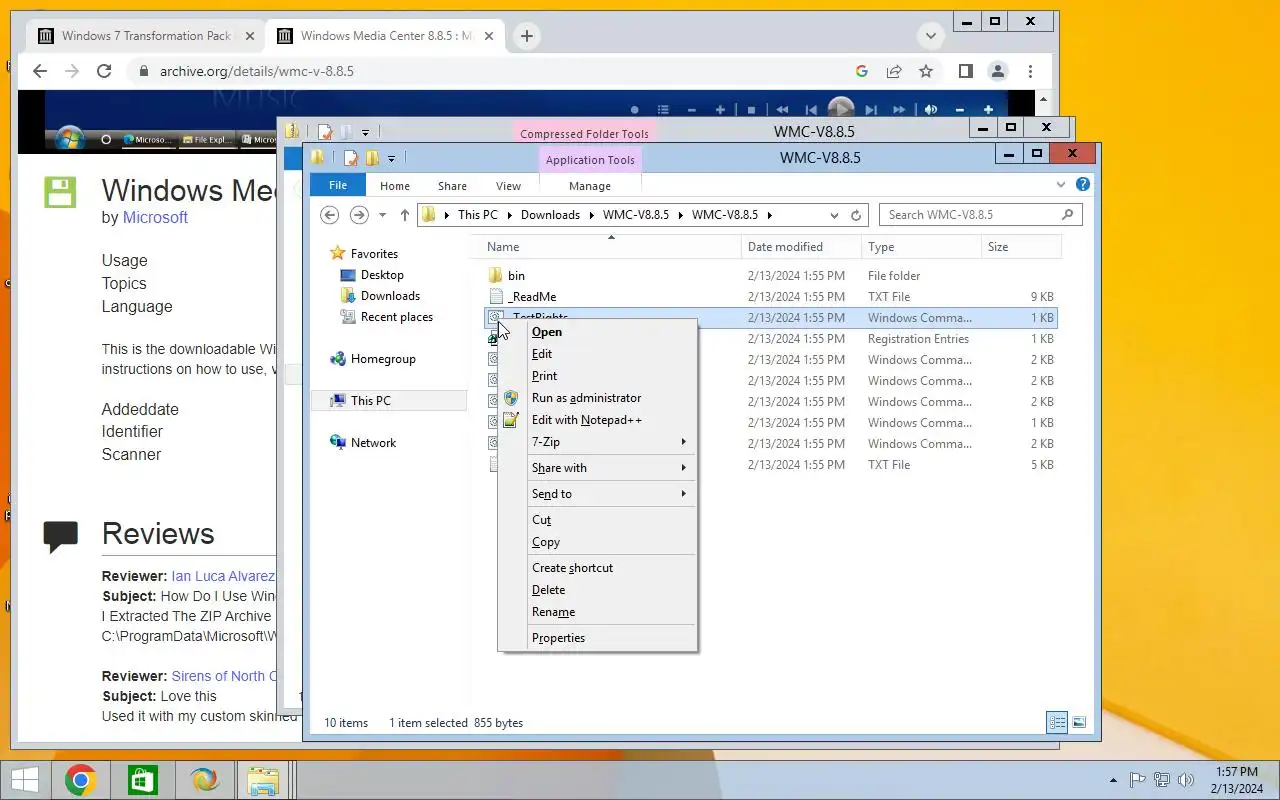Viewport: 1280px width, 800px height.
Task: Select Downloads in Favorites
Action: click(x=390, y=296)
